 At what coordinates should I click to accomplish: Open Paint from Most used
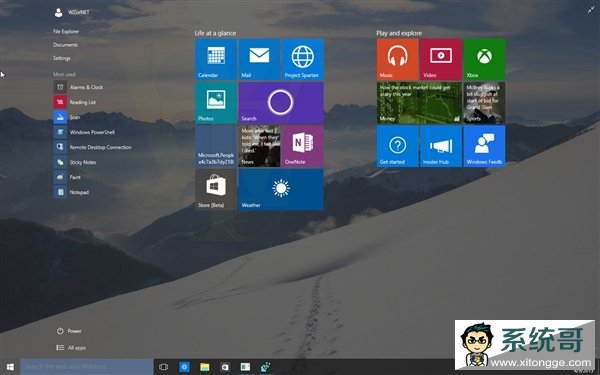click(67, 177)
